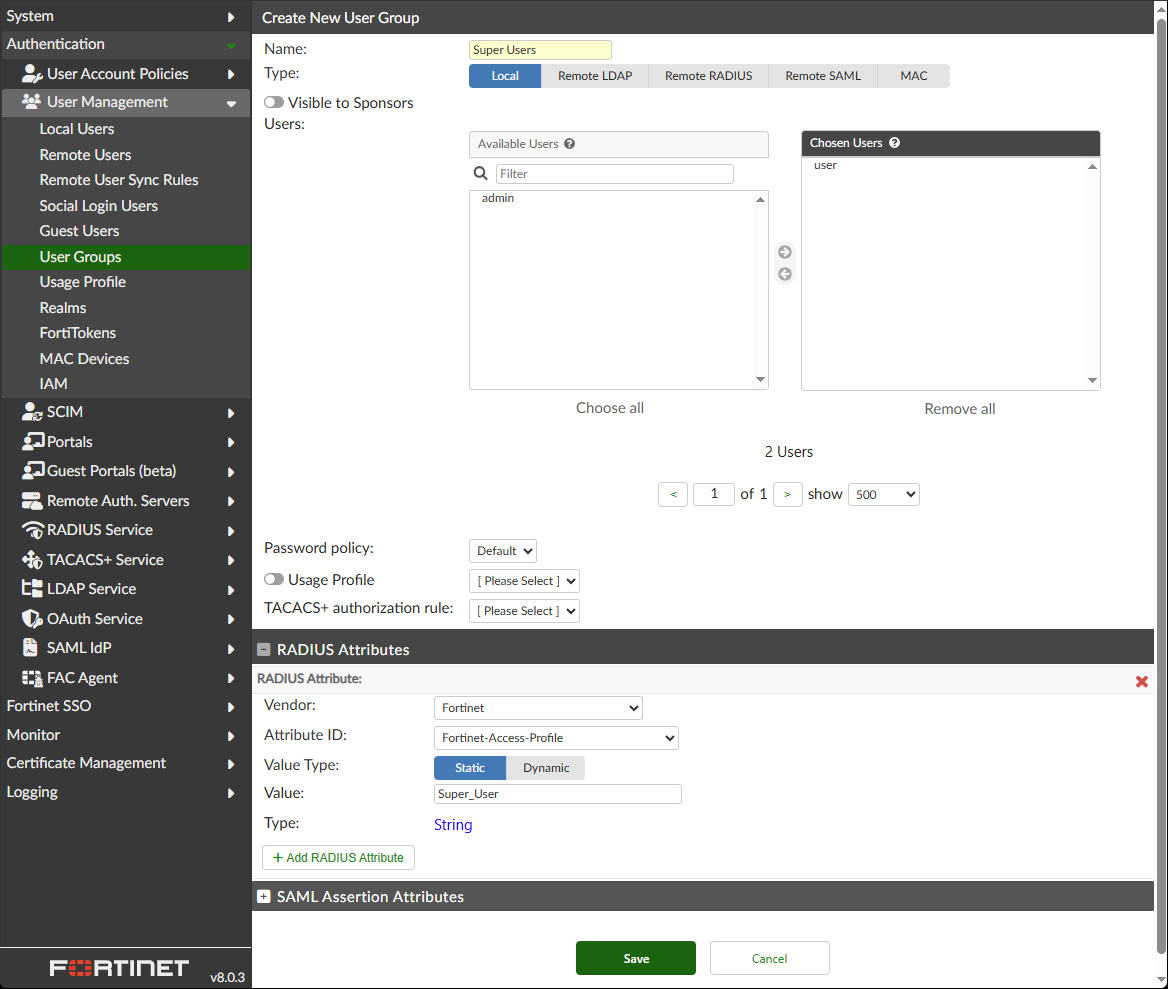This screenshot has height=989, width=1169.
Task: Click the SAML IdP document icon
Action: pyautogui.click(x=30, y=648)
